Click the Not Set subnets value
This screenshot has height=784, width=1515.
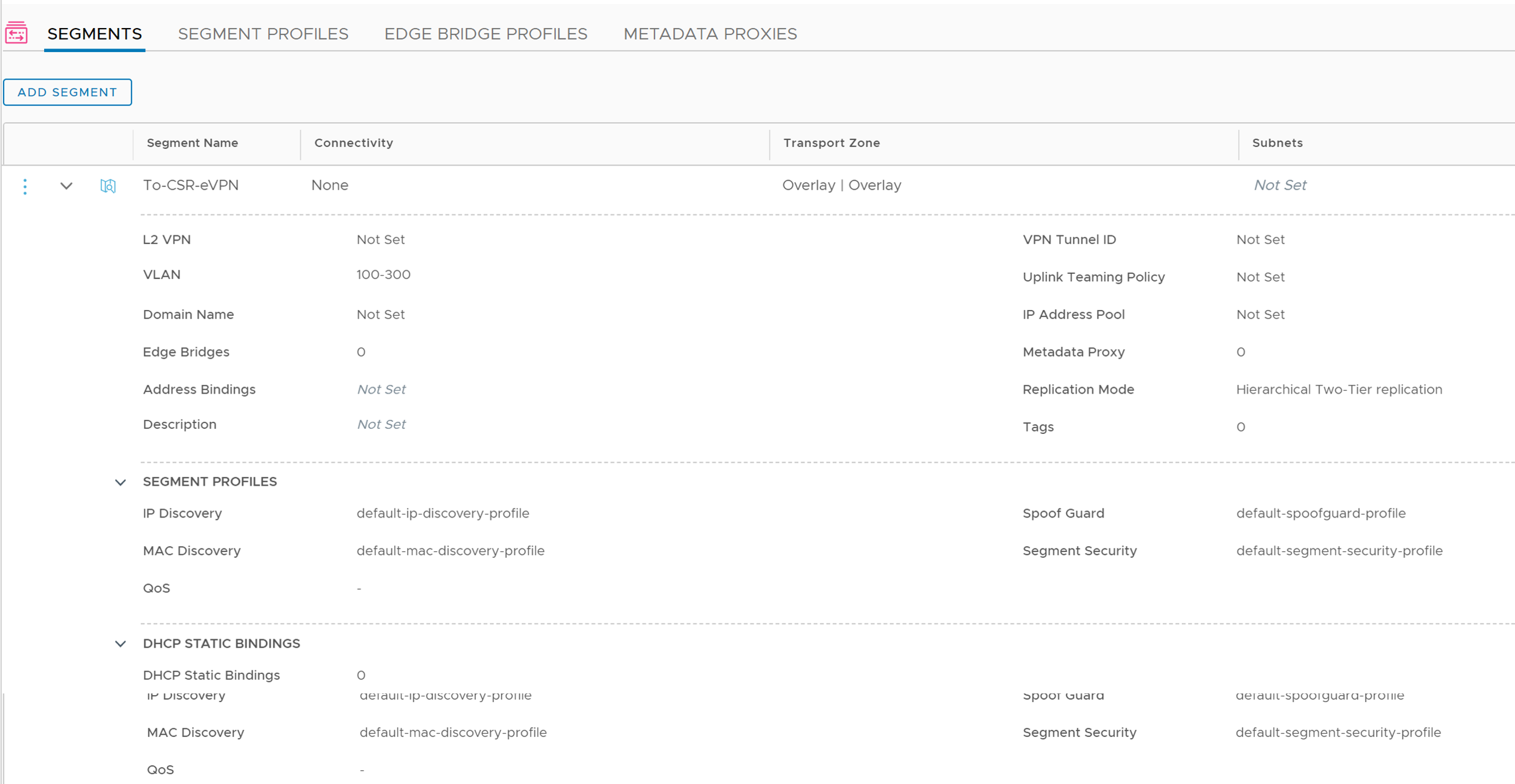1280,185
